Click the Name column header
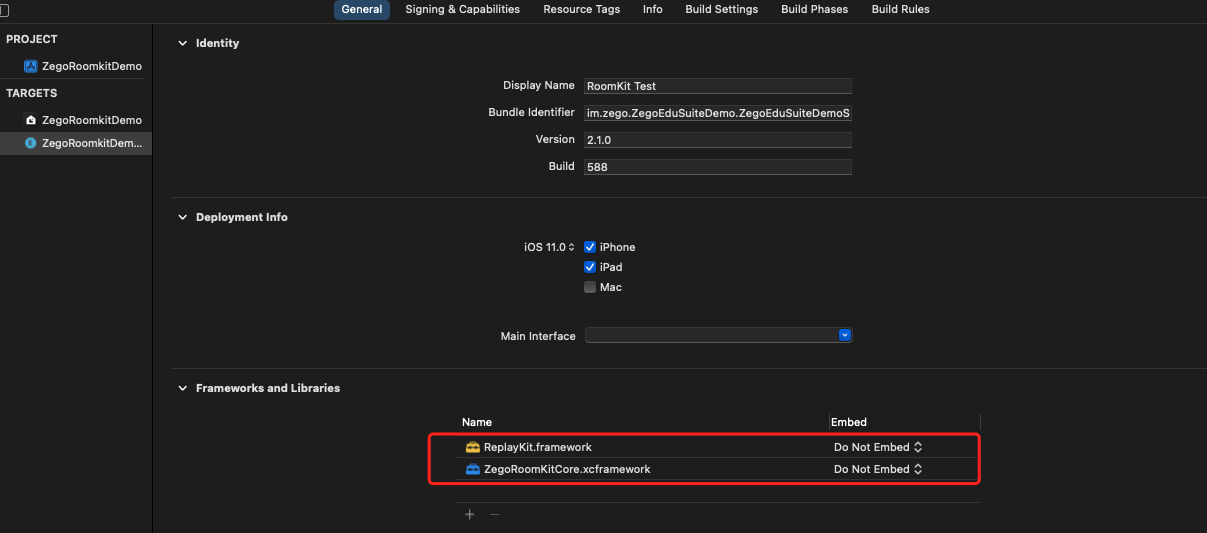 [477, 422]
